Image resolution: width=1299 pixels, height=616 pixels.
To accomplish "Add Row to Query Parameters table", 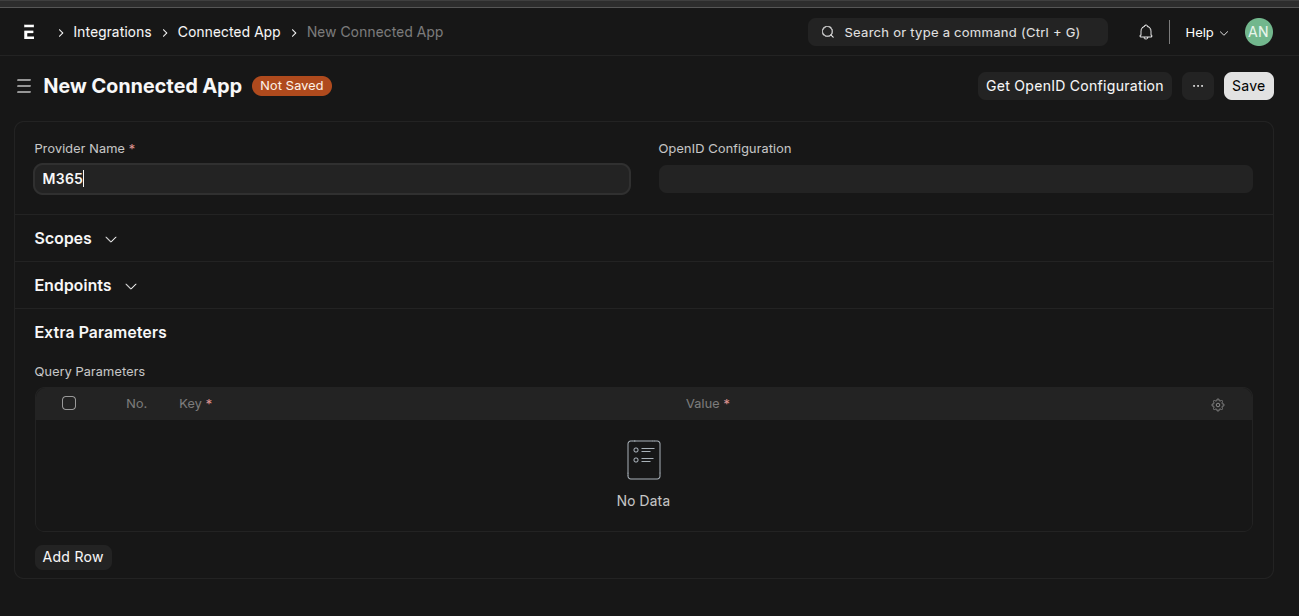I will (73, 557).
